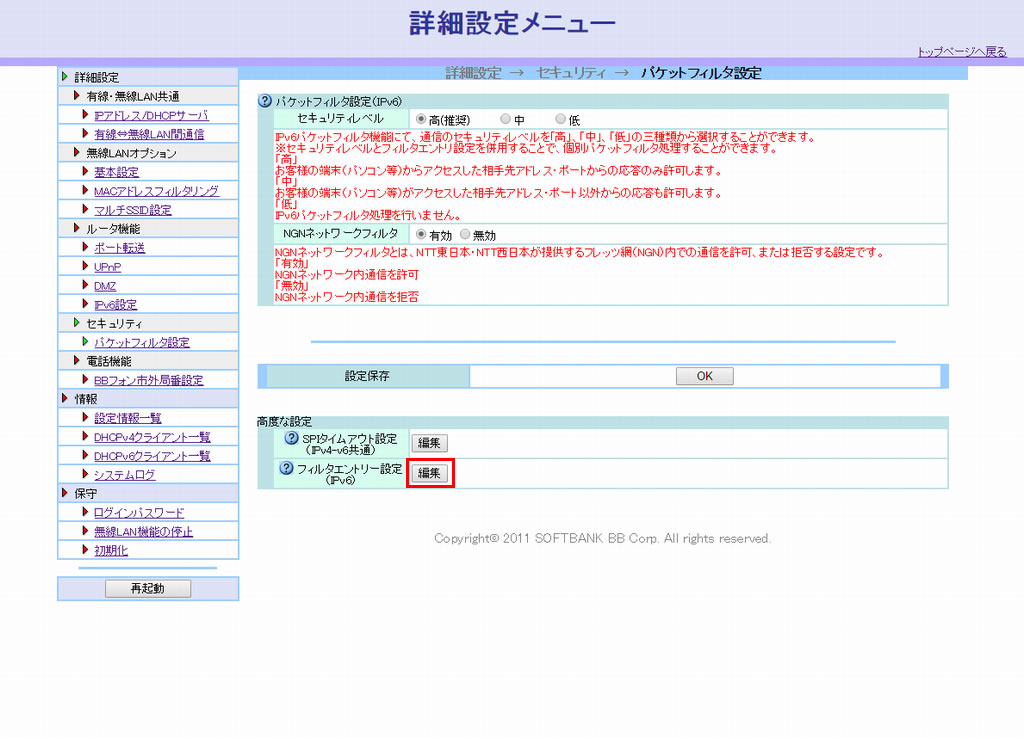Viewport: 1024px width, 739px height.
Task: Set security level to 中
Action: [x=505, y=119]
